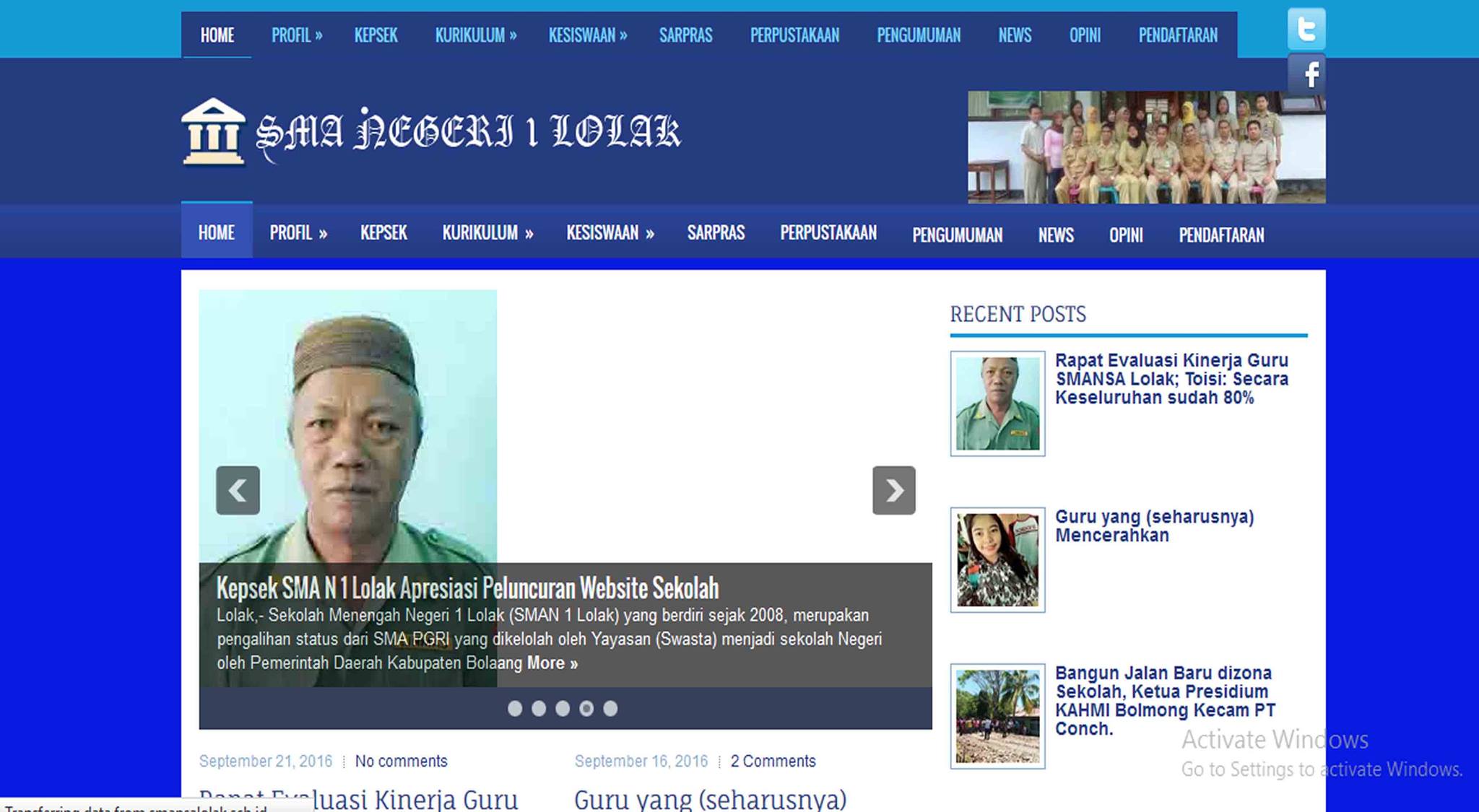Open OPINI in the top navigation bar
The image size is (1479, 812).
click(1085, 35)
